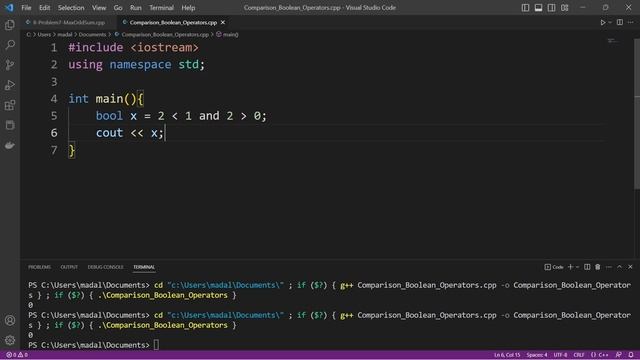Maximize the panel with chevron up

coord(619,267)
